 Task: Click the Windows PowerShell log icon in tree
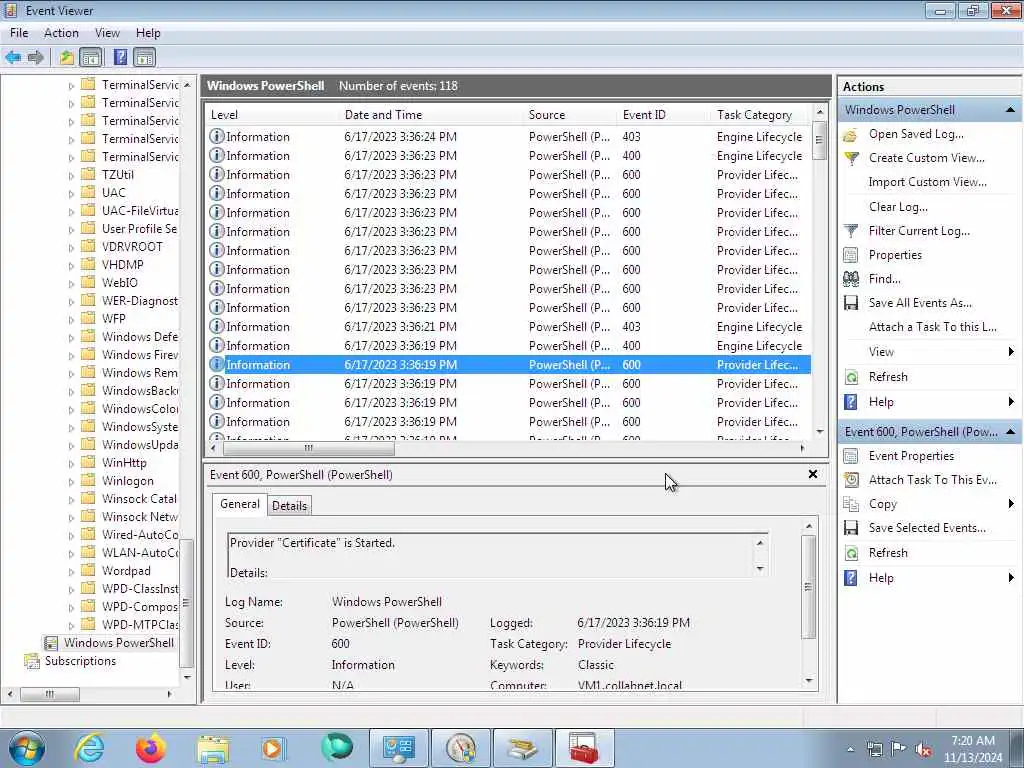[x=50, y=643]
